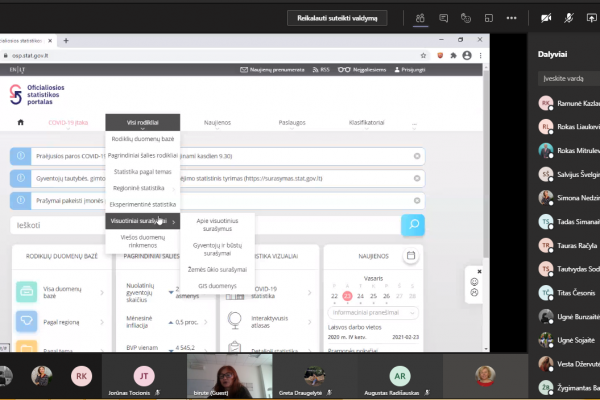
Task: Click the Pagal regioną blue icon
Action: [26, 321]
